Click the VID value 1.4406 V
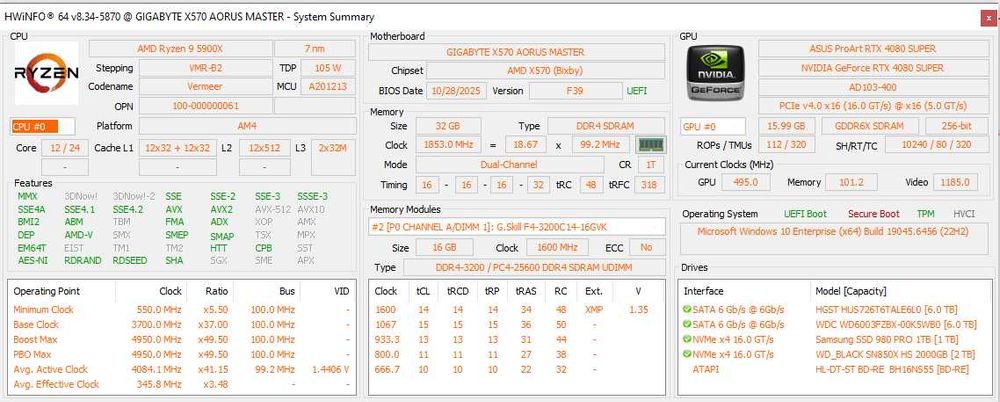Viewport: 1000px width, 402px height. pyautogui.click(x=330, y=369)
